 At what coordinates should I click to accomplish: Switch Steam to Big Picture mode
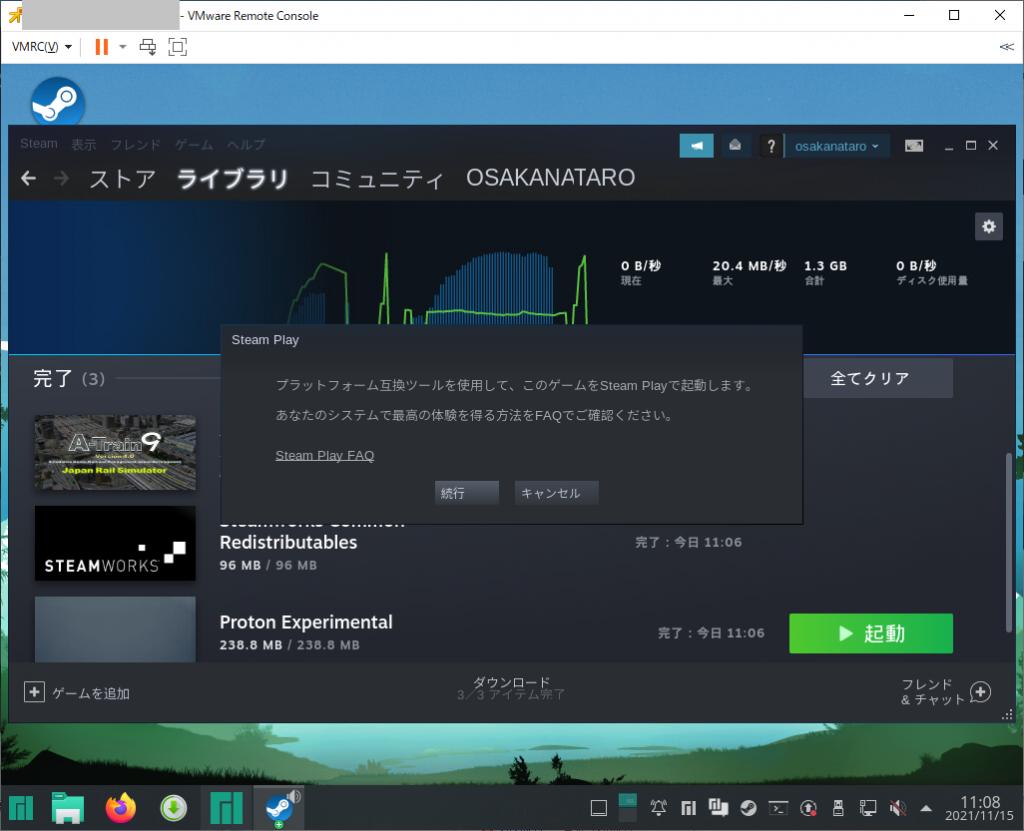[914, 146]
